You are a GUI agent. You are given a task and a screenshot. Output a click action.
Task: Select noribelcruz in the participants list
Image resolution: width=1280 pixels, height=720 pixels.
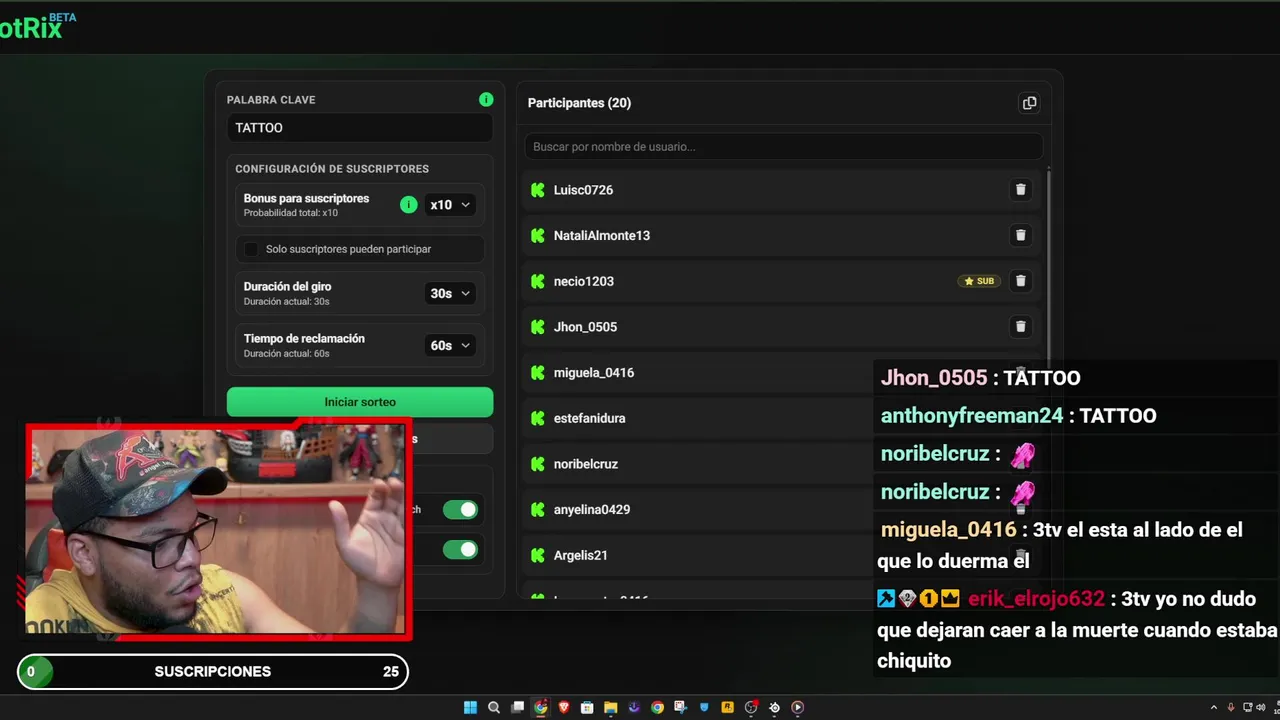[x=586, y=464]
